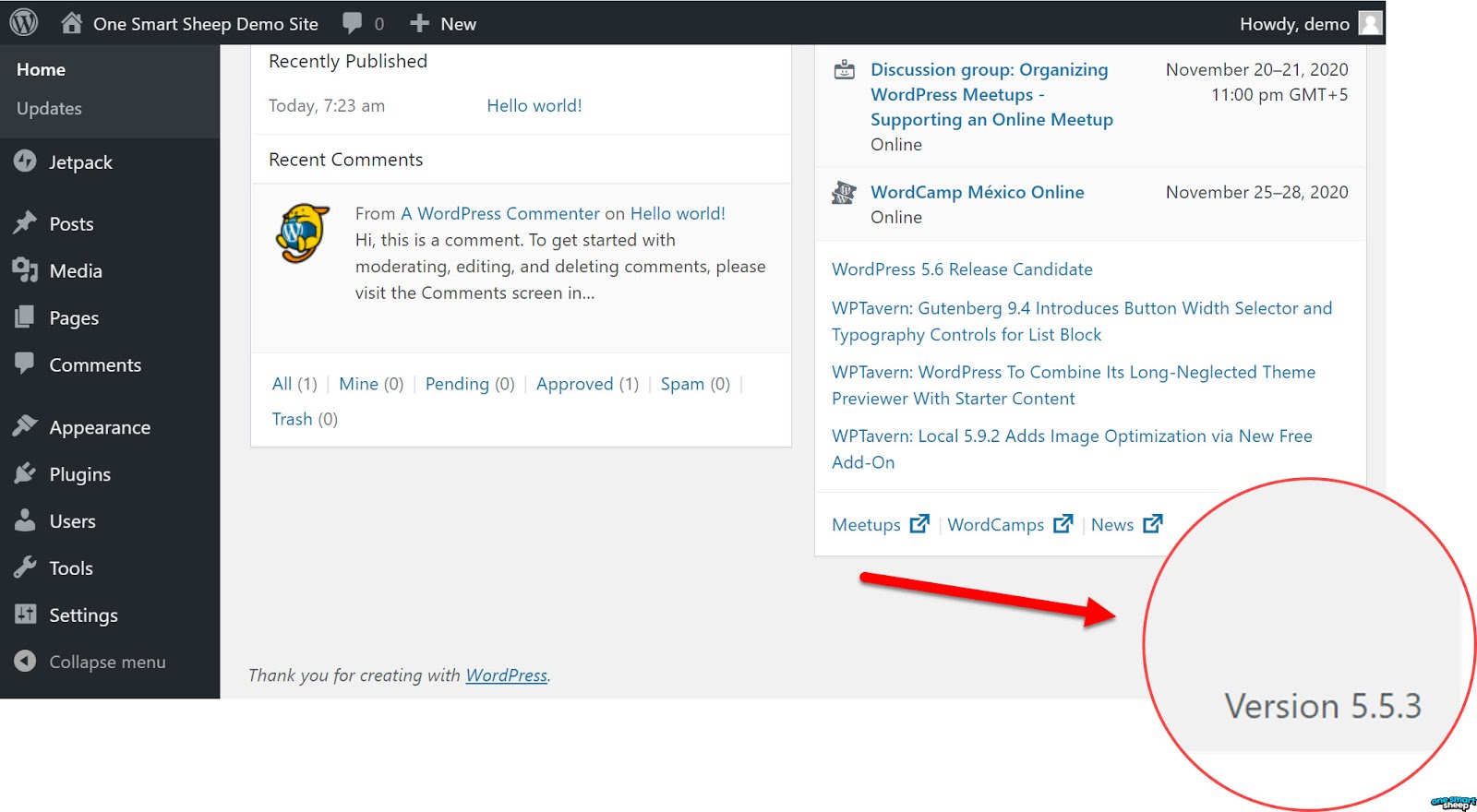Click the Jetpack sidebar icon
This screenshot has height=812, width=1477.
tap(25, 161)
